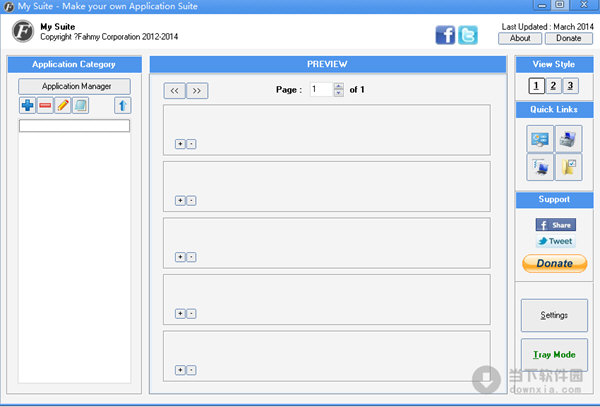Close the My Suite window

click(x=584, y=5)
